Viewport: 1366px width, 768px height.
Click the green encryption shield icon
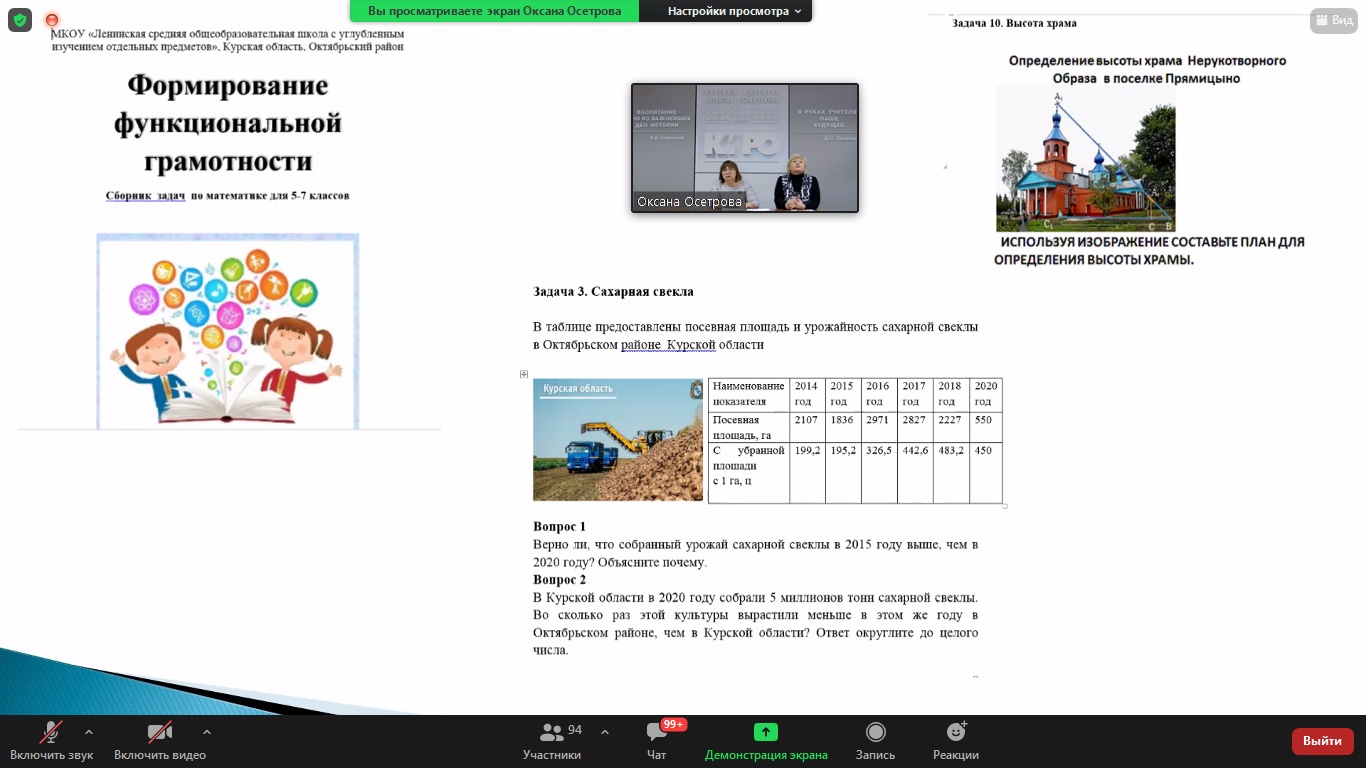coord(20,20)
